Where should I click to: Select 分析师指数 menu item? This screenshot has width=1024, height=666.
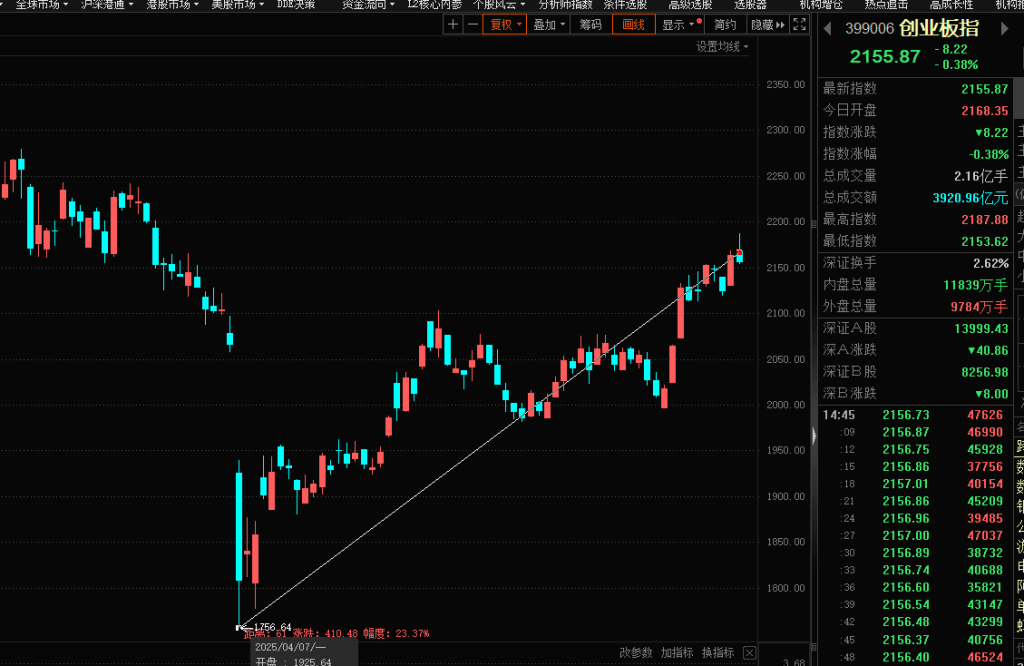tap(565, 5)
